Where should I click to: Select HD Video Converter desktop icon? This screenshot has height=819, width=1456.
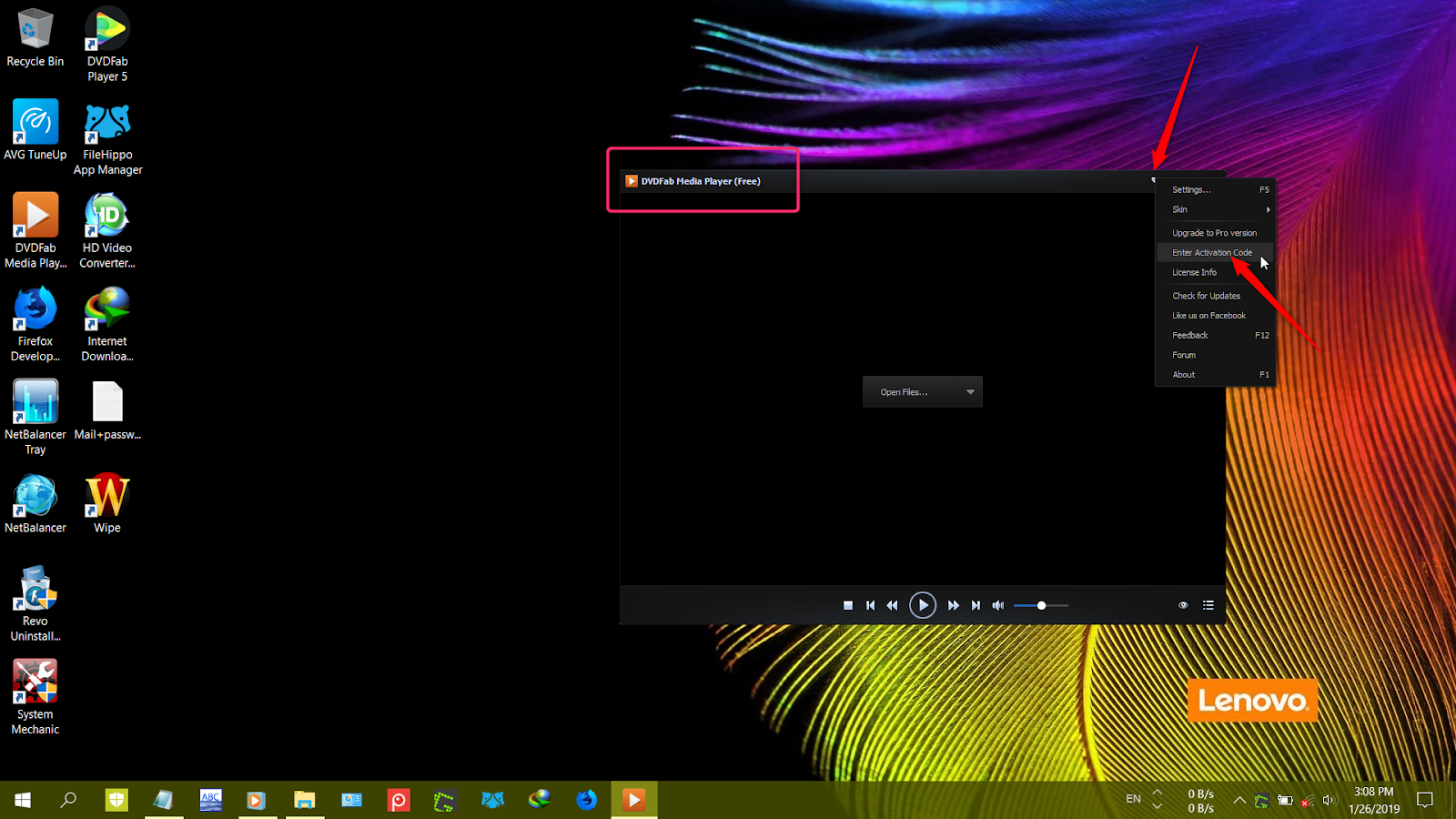[107, 230]
